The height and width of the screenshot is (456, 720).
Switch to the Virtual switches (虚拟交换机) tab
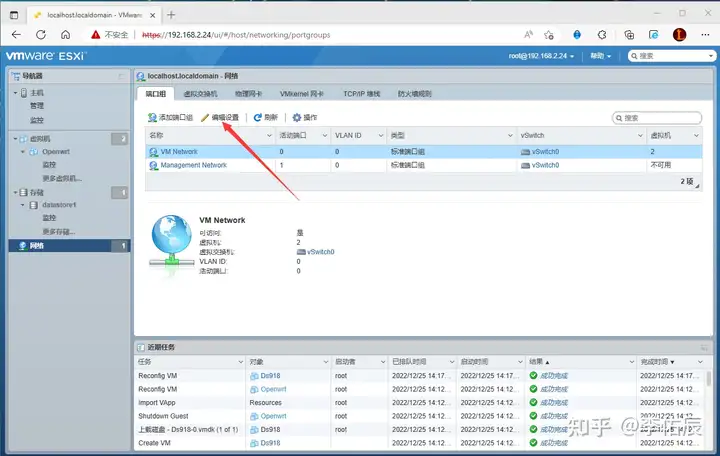[x=201, y=94]
